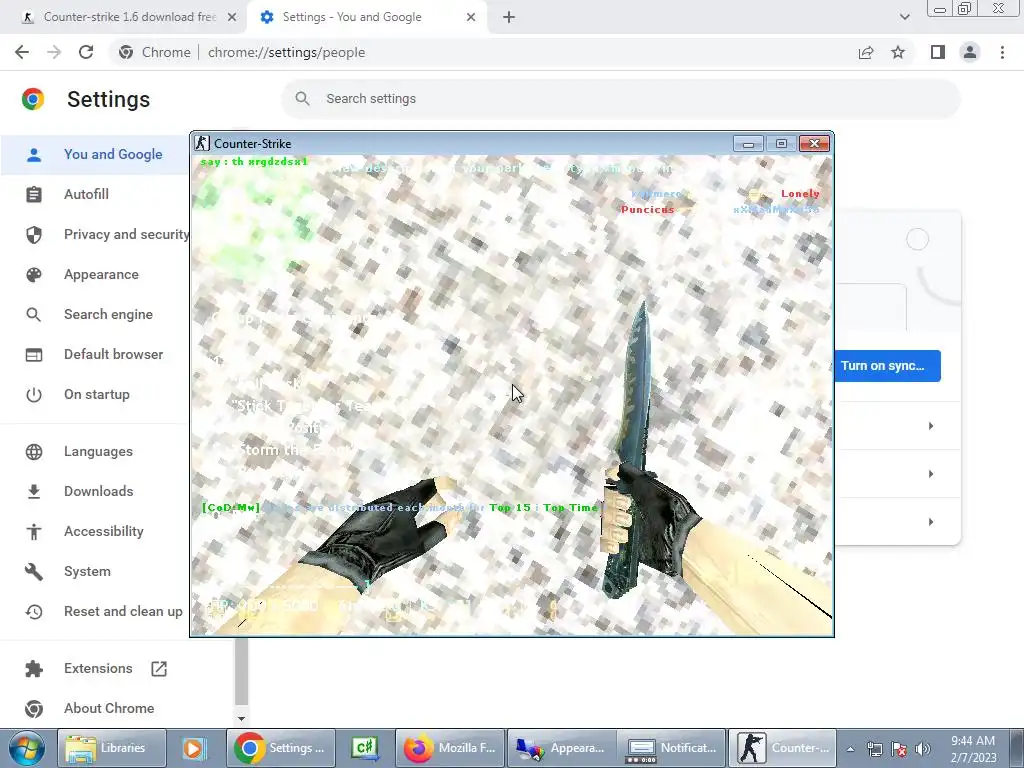This screenshot has width=1024, height=768.
Task: Switch to the Notification window in taskbar
Action: 673,748
